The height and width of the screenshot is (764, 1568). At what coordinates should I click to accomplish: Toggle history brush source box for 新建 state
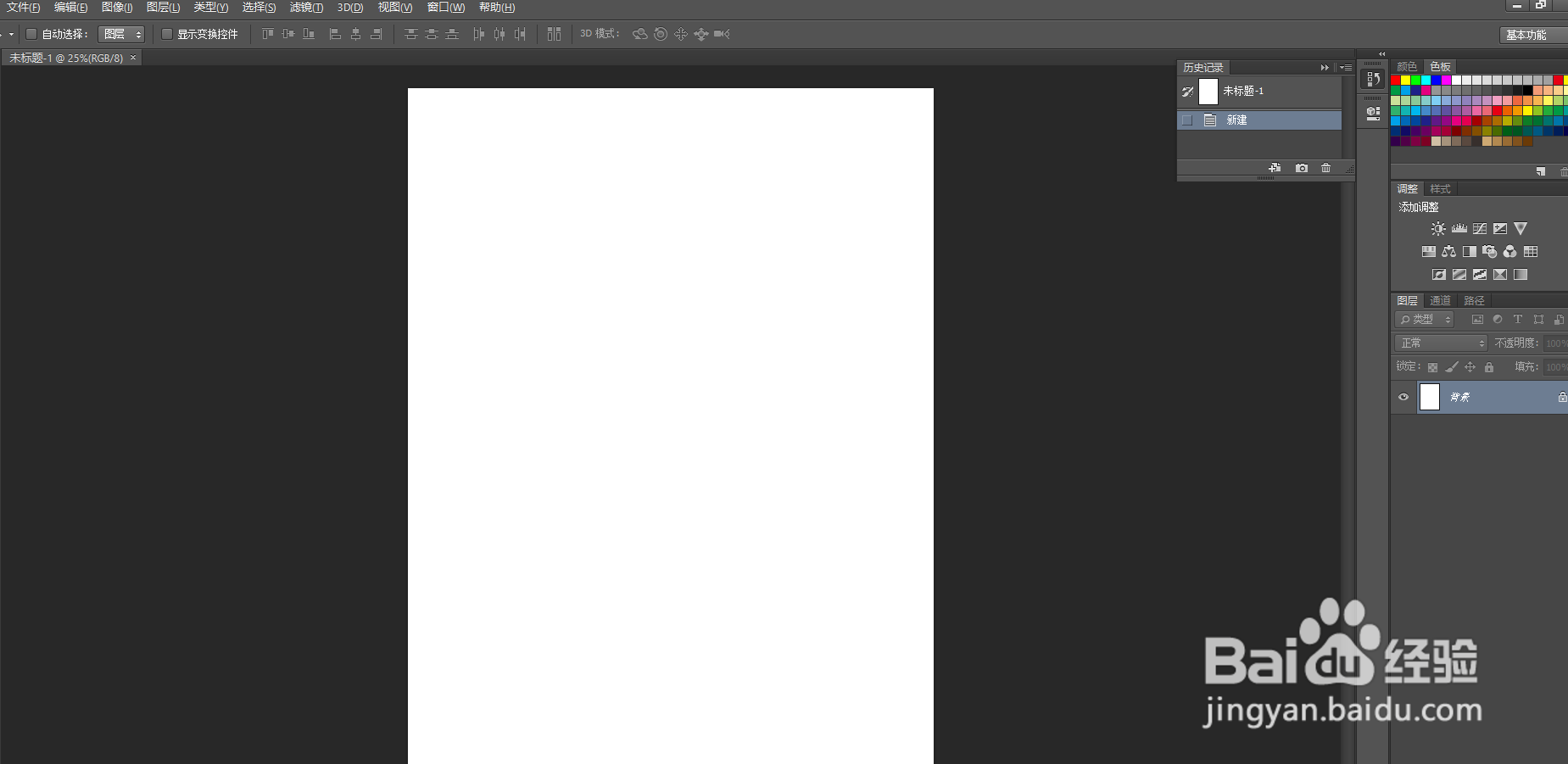1187,120
